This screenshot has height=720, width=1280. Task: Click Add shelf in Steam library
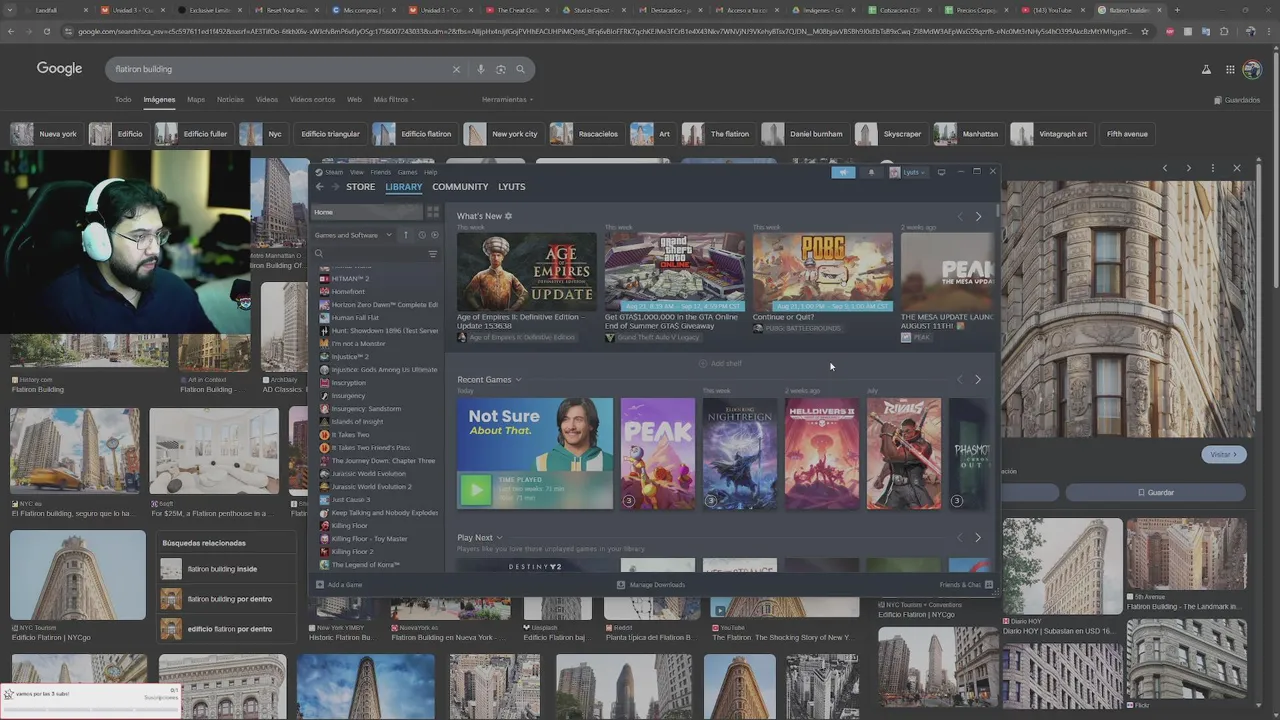point(720,364)
